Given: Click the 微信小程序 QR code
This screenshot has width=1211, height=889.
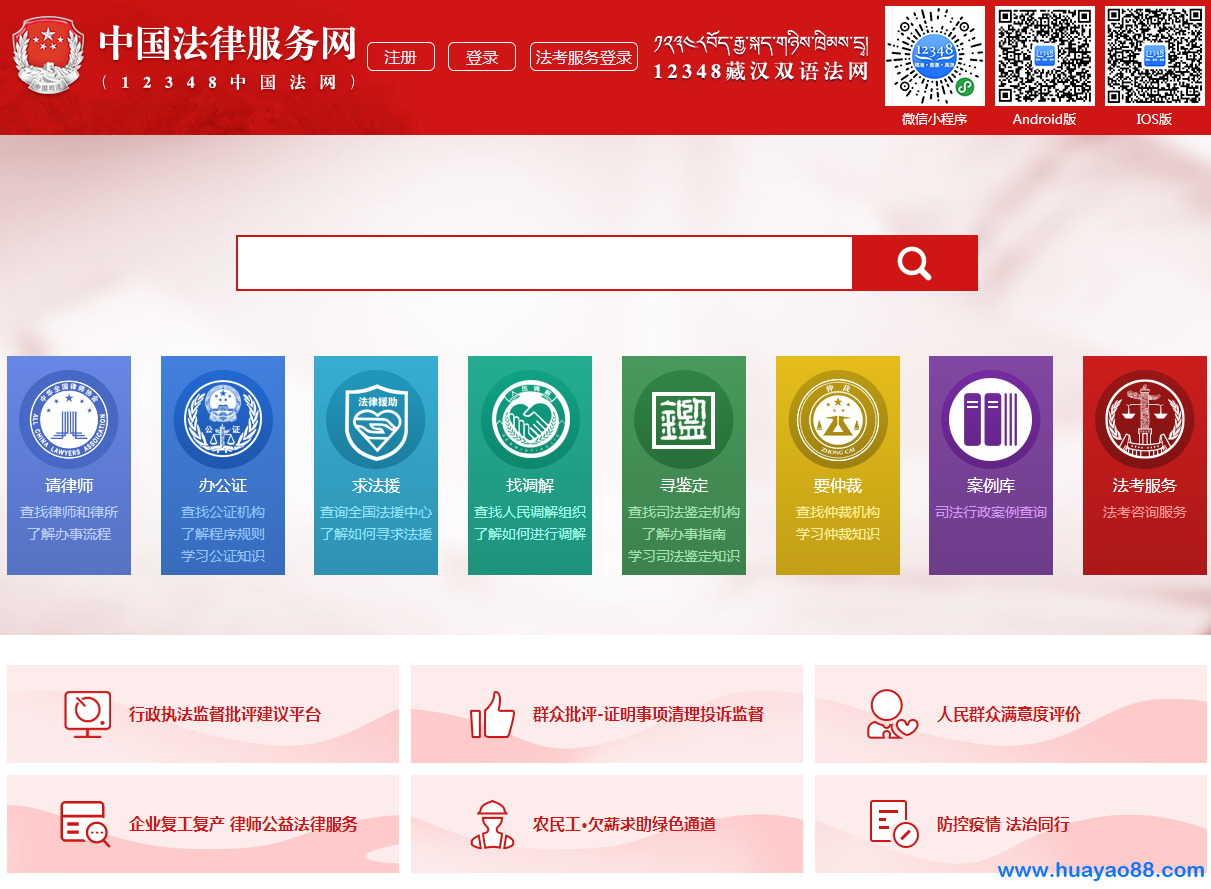Looking at the screenshot, I should point(935,56).
